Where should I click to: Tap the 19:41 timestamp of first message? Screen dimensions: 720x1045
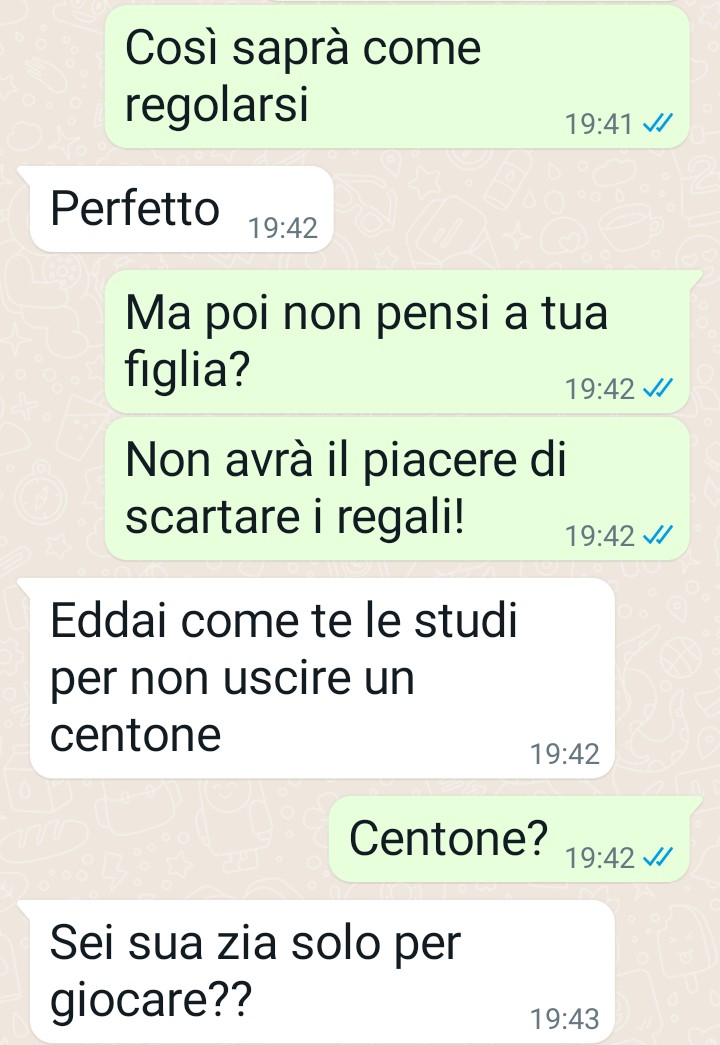pyautogui.click(x=599, y=124)
